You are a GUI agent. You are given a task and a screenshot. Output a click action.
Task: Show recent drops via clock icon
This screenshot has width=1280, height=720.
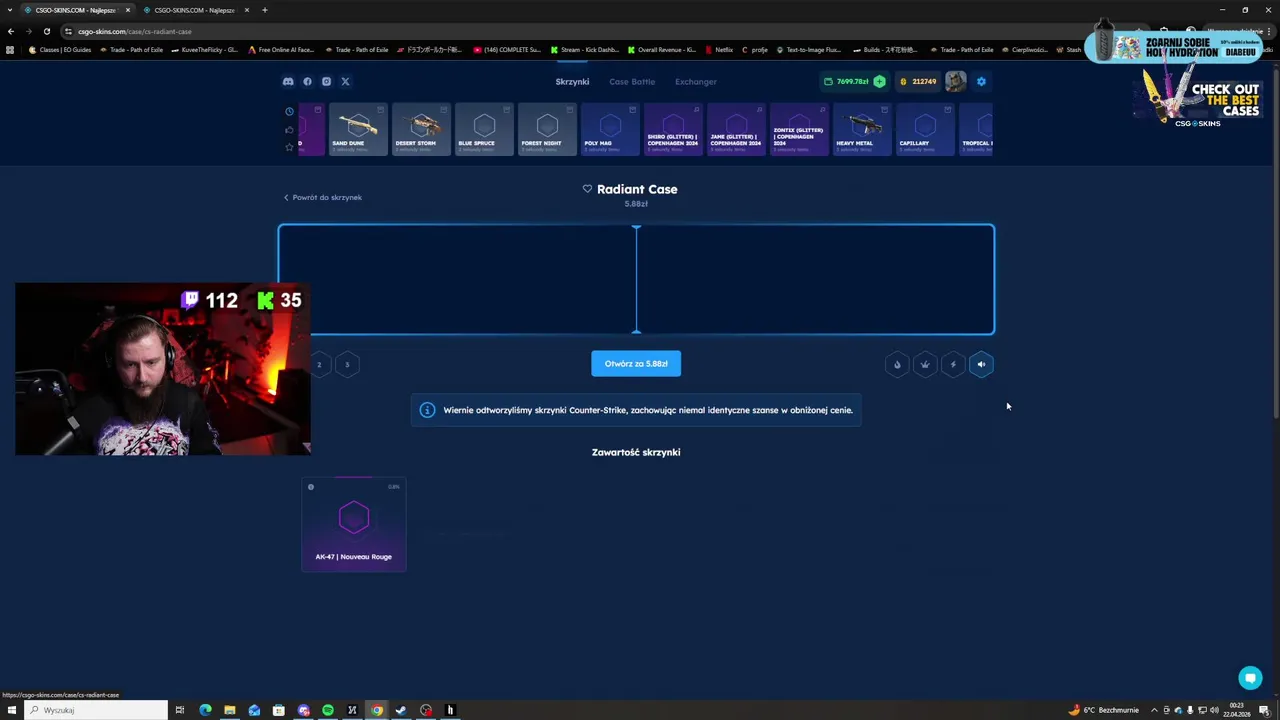(x=289, y=111)
